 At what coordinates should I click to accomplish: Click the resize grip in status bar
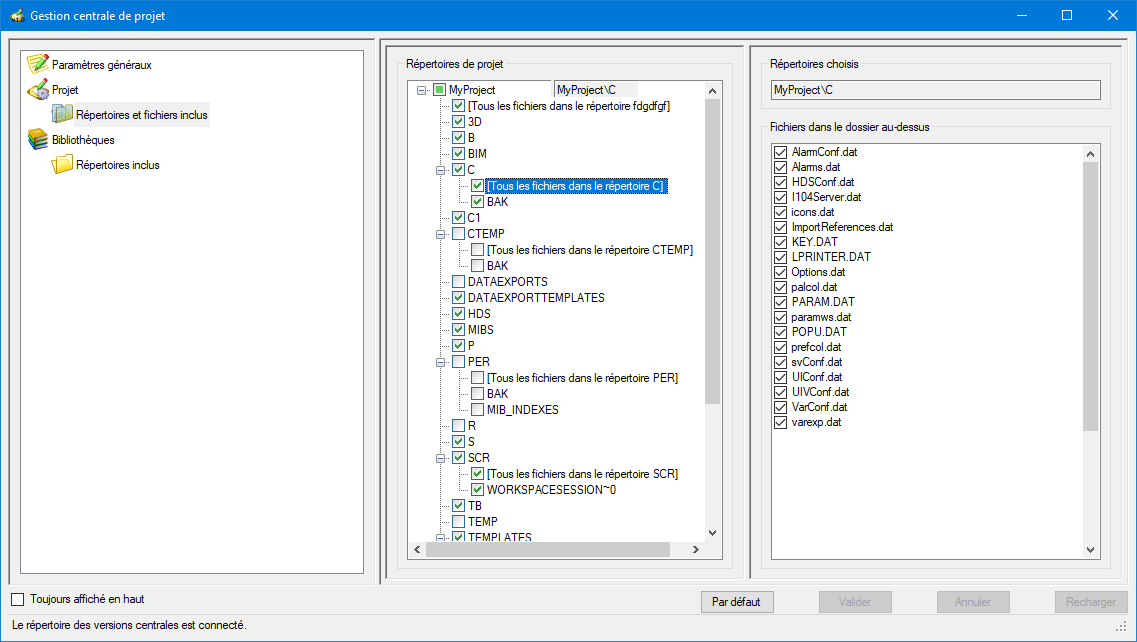click(x=1121, y=626)
